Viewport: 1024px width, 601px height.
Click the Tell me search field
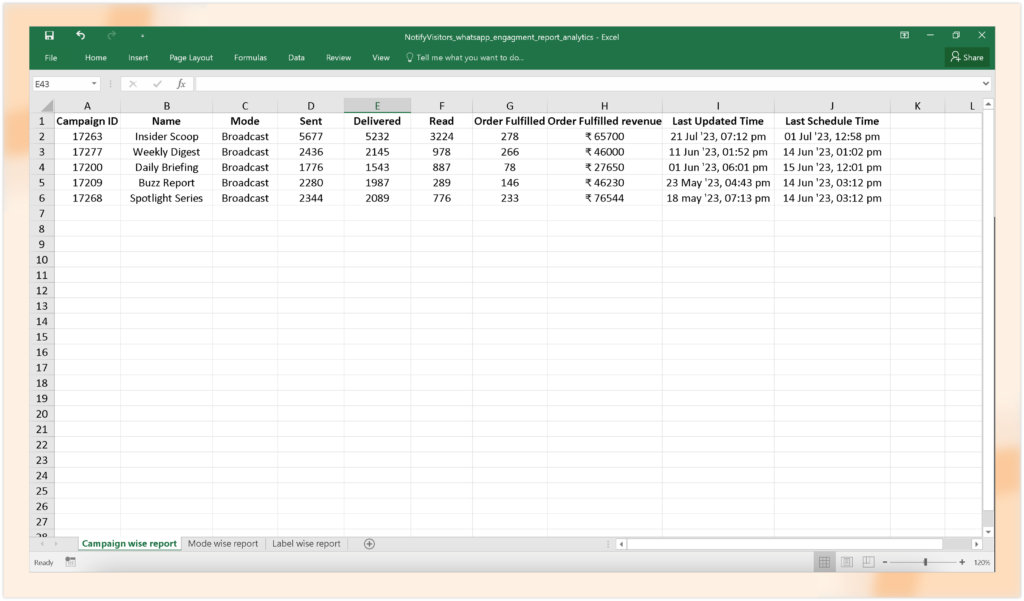[x=470, y=58]
